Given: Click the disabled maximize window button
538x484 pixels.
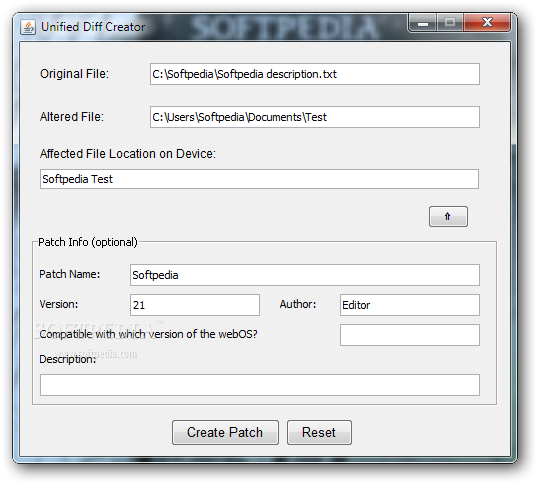Looking at the screenshot, I should (450, 23).
